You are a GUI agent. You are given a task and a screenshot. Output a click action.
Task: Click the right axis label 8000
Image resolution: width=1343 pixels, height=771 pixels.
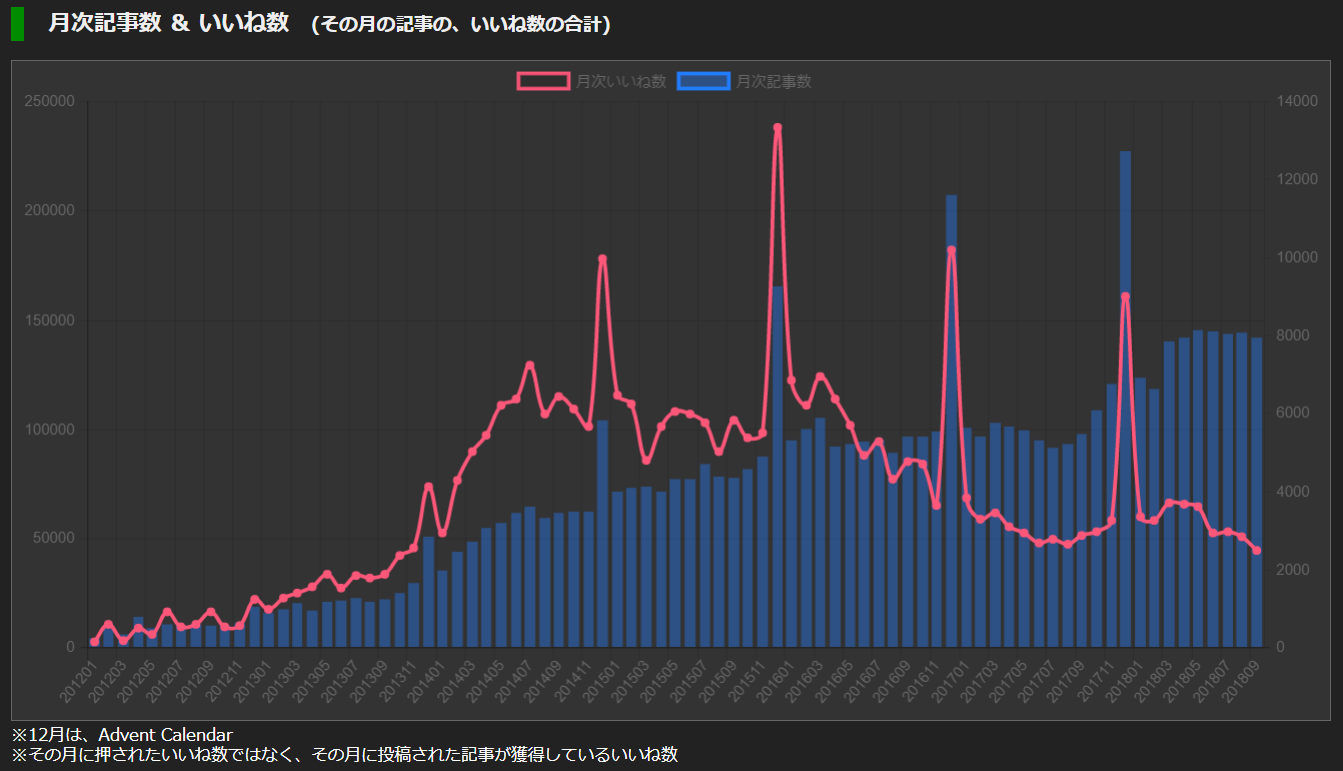tap(1293, 335)
